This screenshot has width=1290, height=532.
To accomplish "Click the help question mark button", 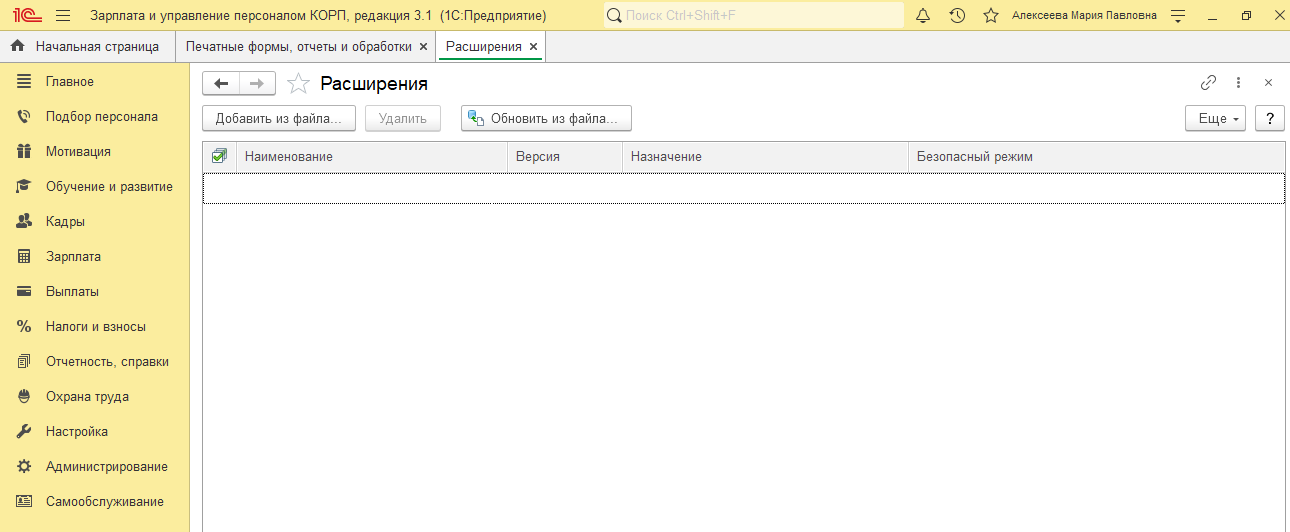I will pyautogui.click(x=1269, y=119).
